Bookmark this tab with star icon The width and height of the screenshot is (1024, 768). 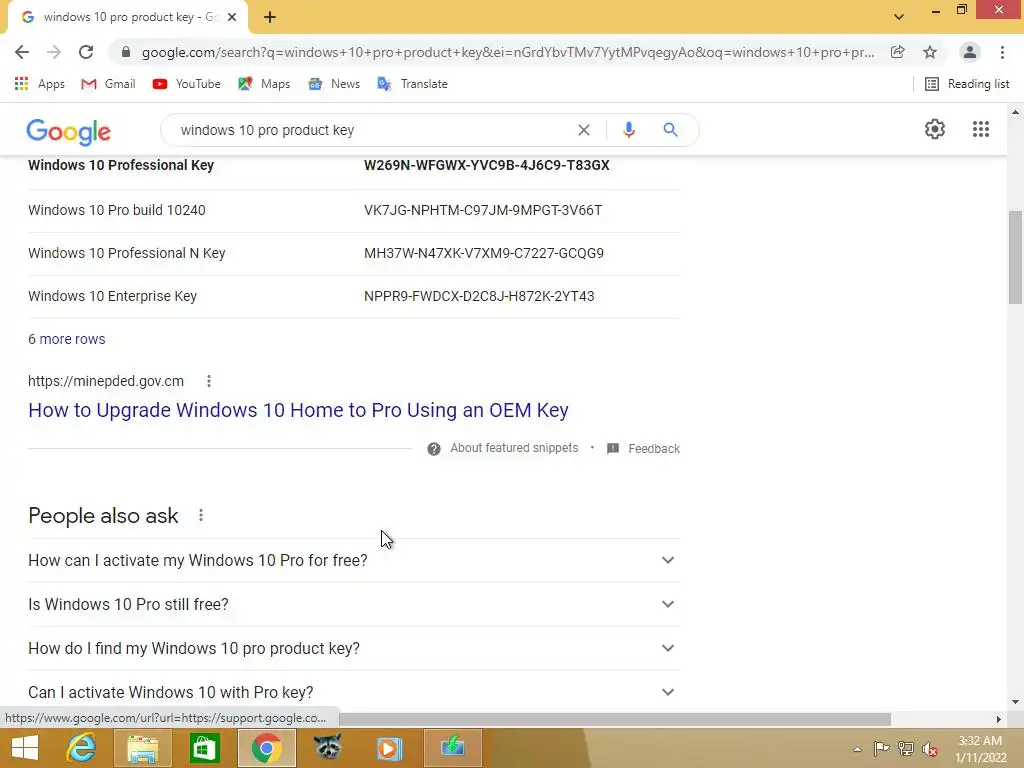pyautogui.click(x=930, y=52)
